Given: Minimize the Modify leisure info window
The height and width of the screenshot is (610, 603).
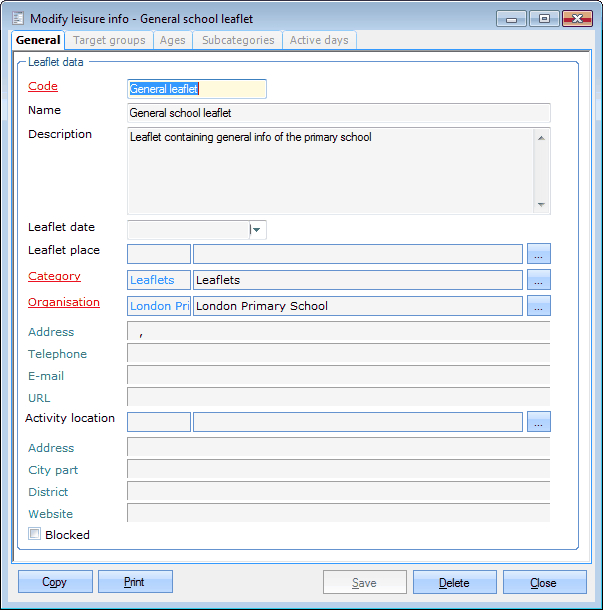Looking at the screenshot, I should 511,19.
